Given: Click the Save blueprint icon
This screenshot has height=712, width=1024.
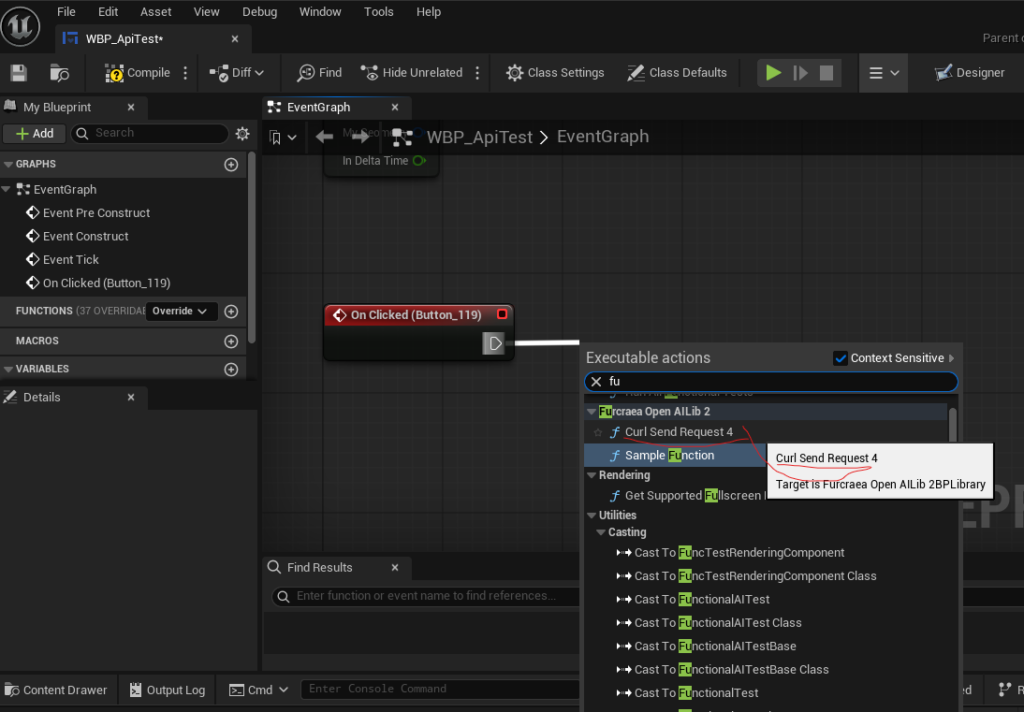Looking at the screenshot, I should [x=18, y=73].
